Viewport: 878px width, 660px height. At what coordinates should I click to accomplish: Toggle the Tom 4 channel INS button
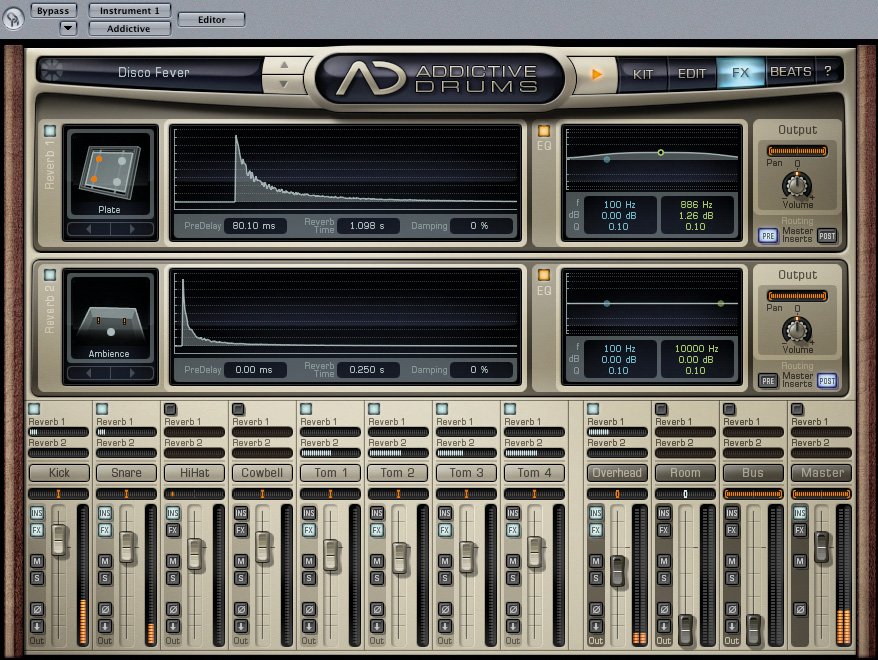pos(513,513)
